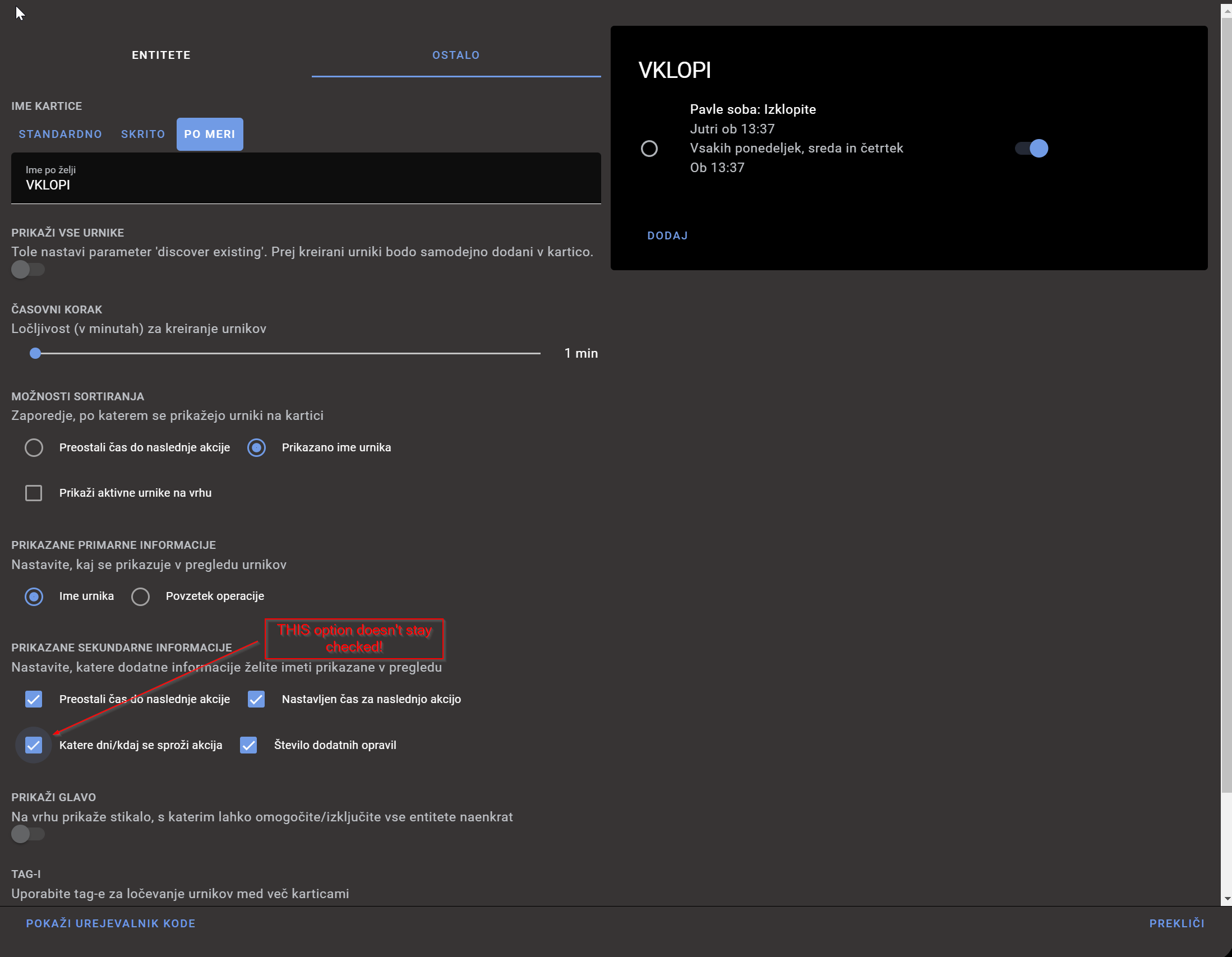Click DODAJ on the VKLOPI card
1232x957 pixels.
point(667,235)
